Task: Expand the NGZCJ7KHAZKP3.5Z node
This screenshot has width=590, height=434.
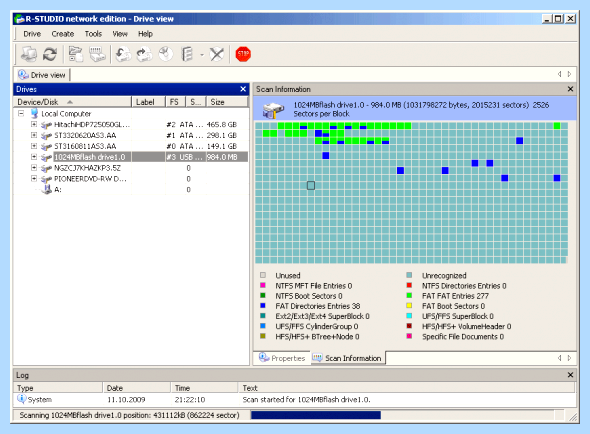Action: pyautogui.click(x=34, y=168)
